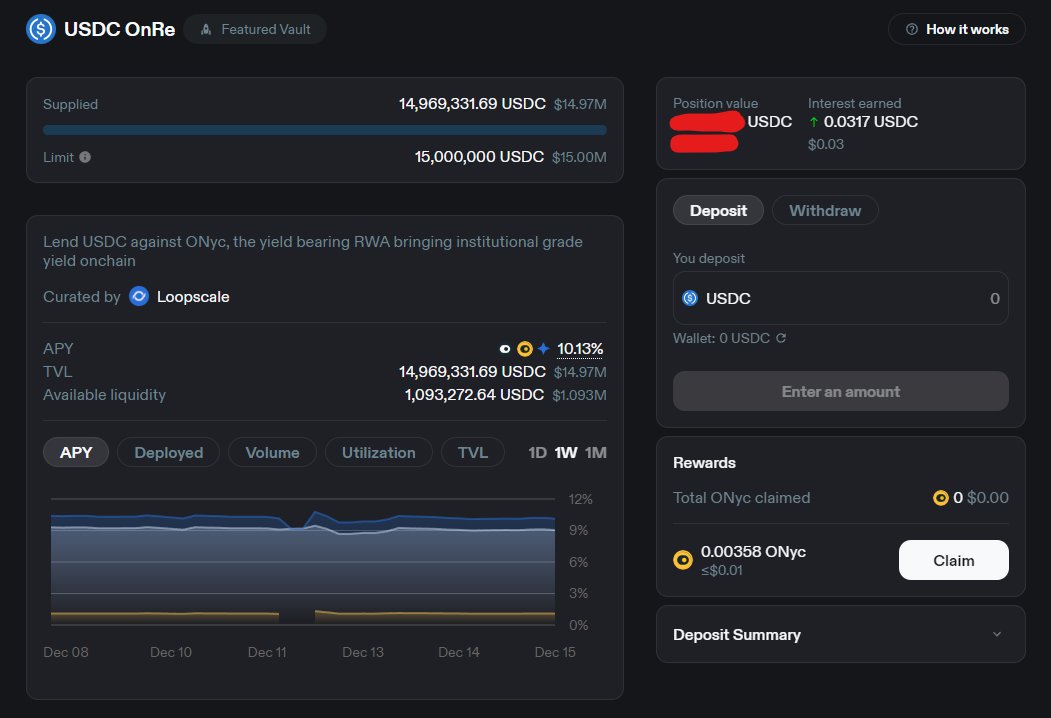Screen dimensions: 1051x718
Task: Click the USDC token icon in deposit field
Action: pyautogui.click(x=690, y=298)
